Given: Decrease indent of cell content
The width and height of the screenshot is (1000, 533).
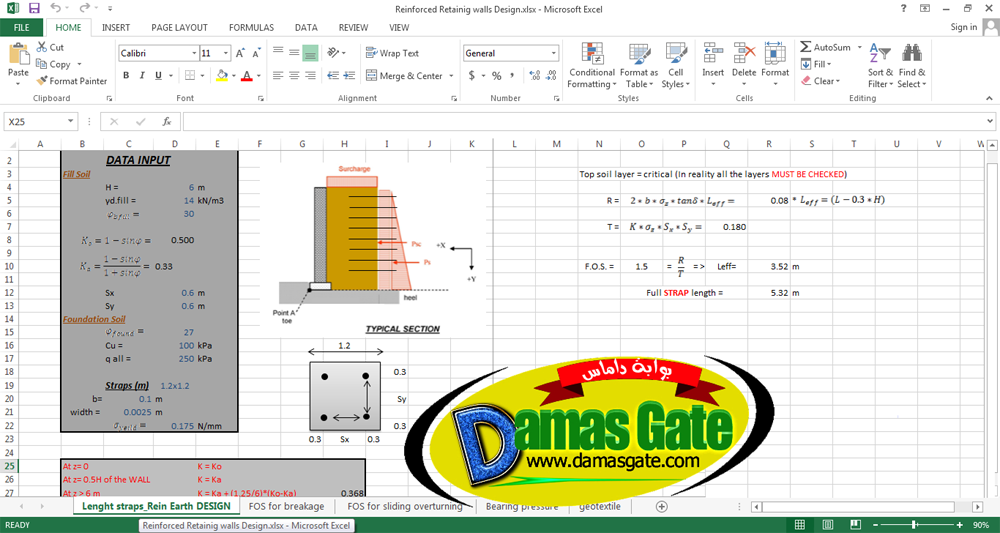Looking at the screenshot, I should pyautogui.click(x=332, y=75).
